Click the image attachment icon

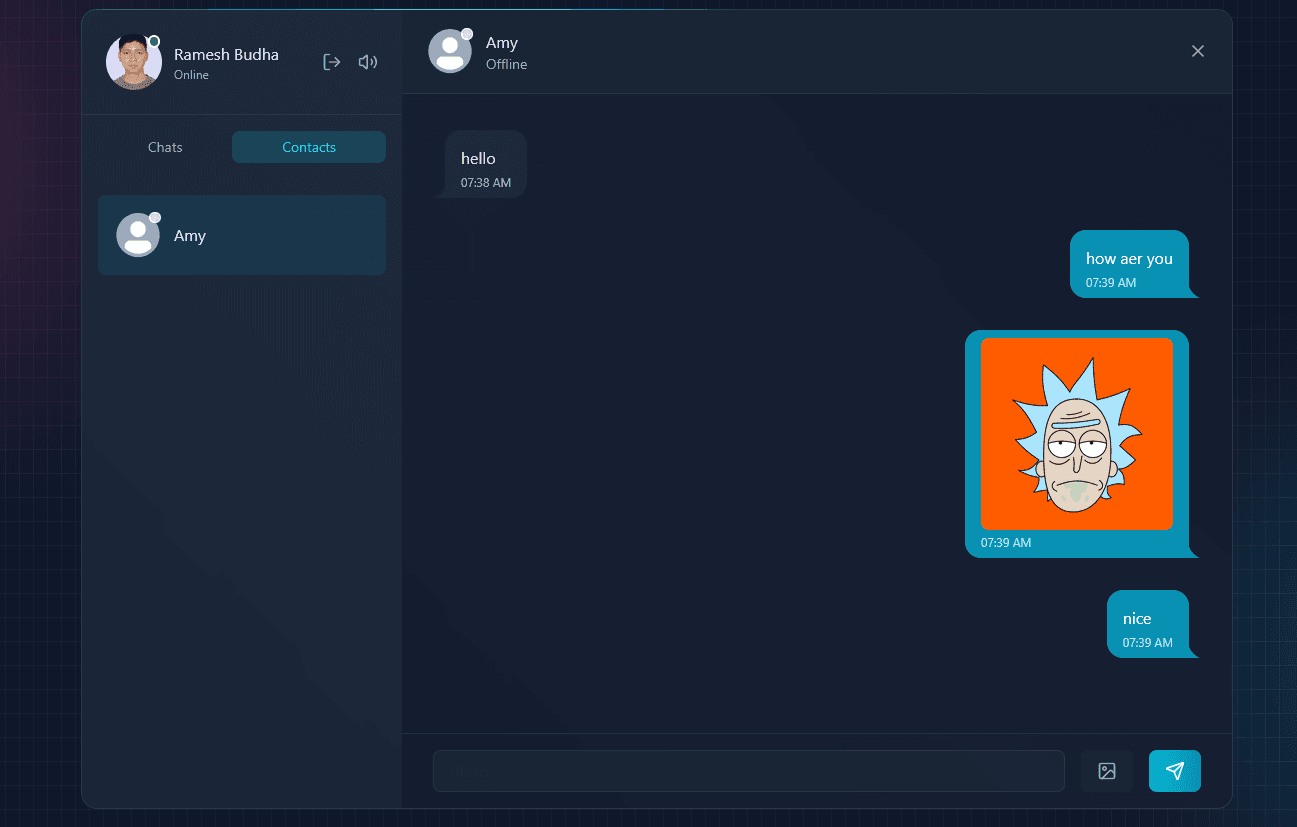point(1106,770)
